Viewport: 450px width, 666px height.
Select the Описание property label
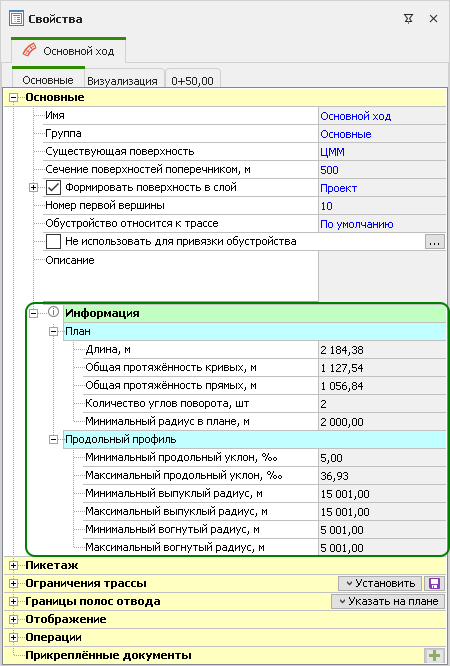pos(70,260)
